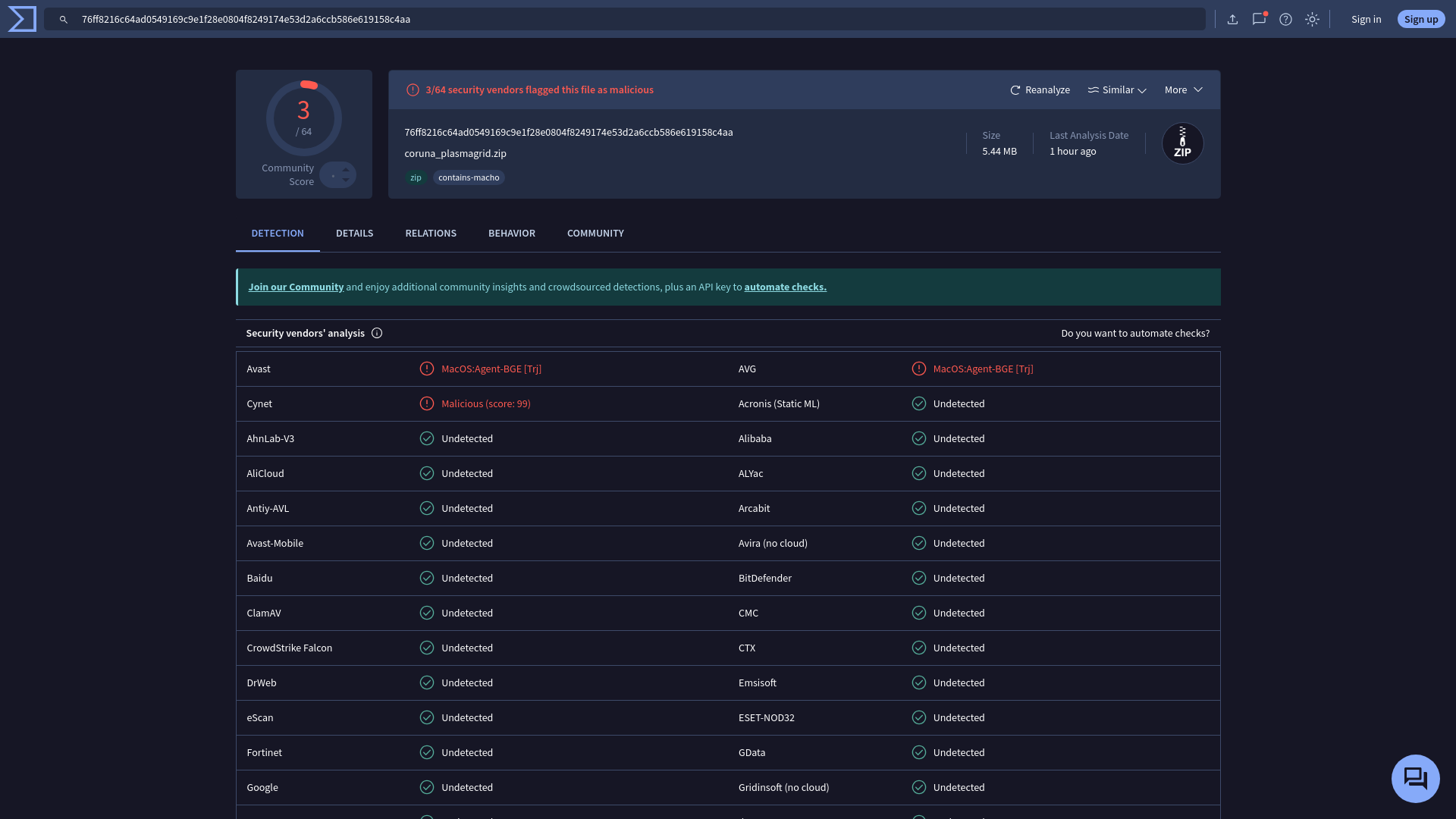
Task: View info beside Security vendors' analysis
Action: tap(377, 333)
